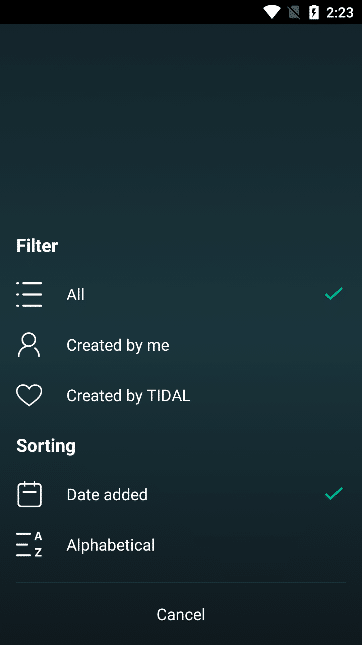Click the Filter section heading
Viewport: 362px width, 645px height.
(x=37, y=246)
